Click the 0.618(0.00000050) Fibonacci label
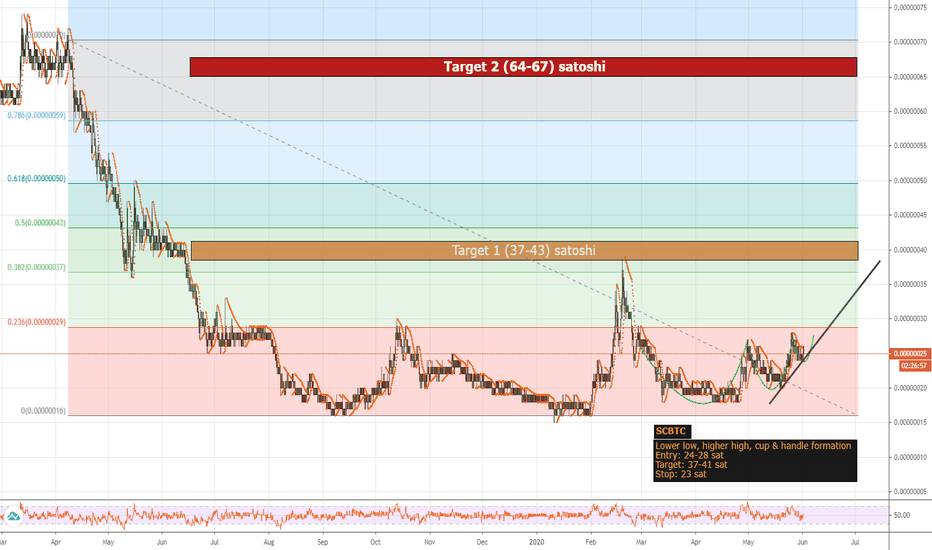This screenshot has height=550, width=932. [x=36, y=178]
